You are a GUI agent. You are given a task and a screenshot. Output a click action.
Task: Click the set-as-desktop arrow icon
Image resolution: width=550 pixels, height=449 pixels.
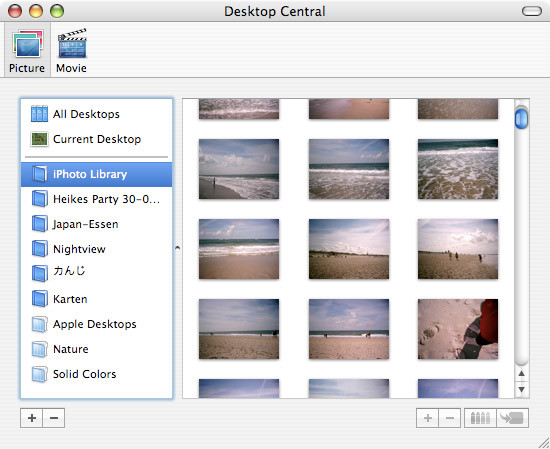pos(512,418)
